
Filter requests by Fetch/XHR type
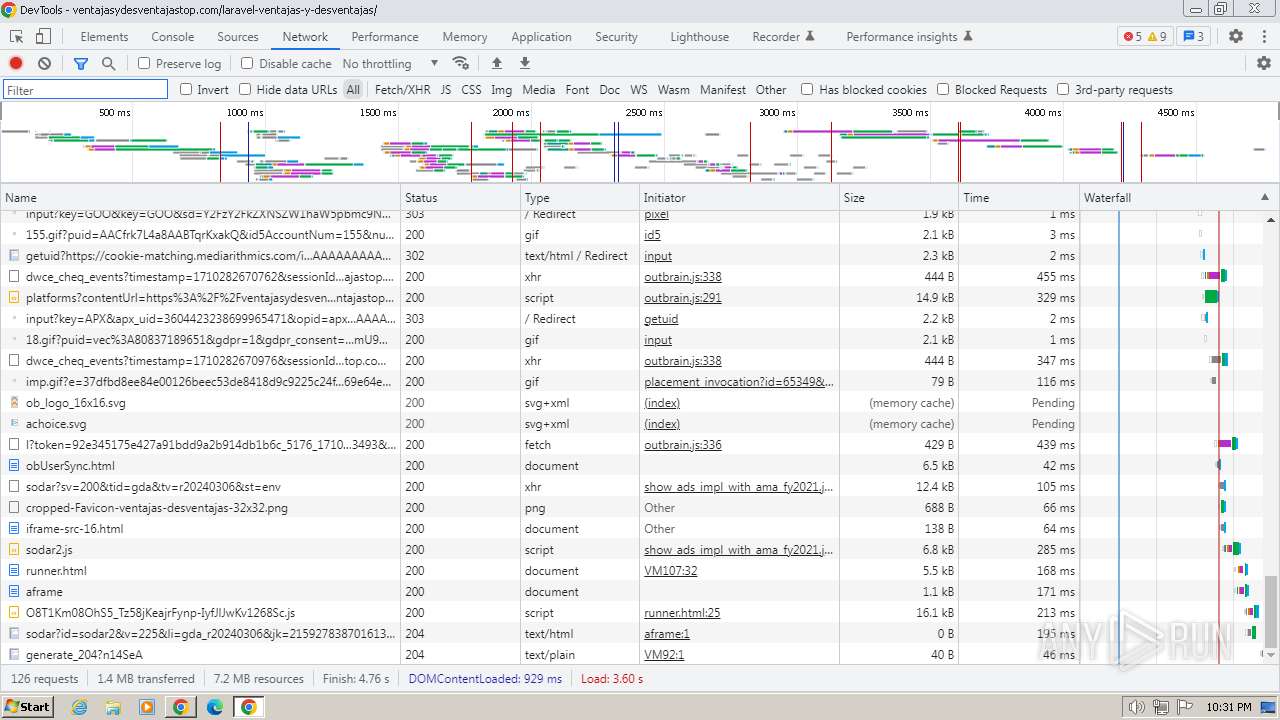pos(403,89)
